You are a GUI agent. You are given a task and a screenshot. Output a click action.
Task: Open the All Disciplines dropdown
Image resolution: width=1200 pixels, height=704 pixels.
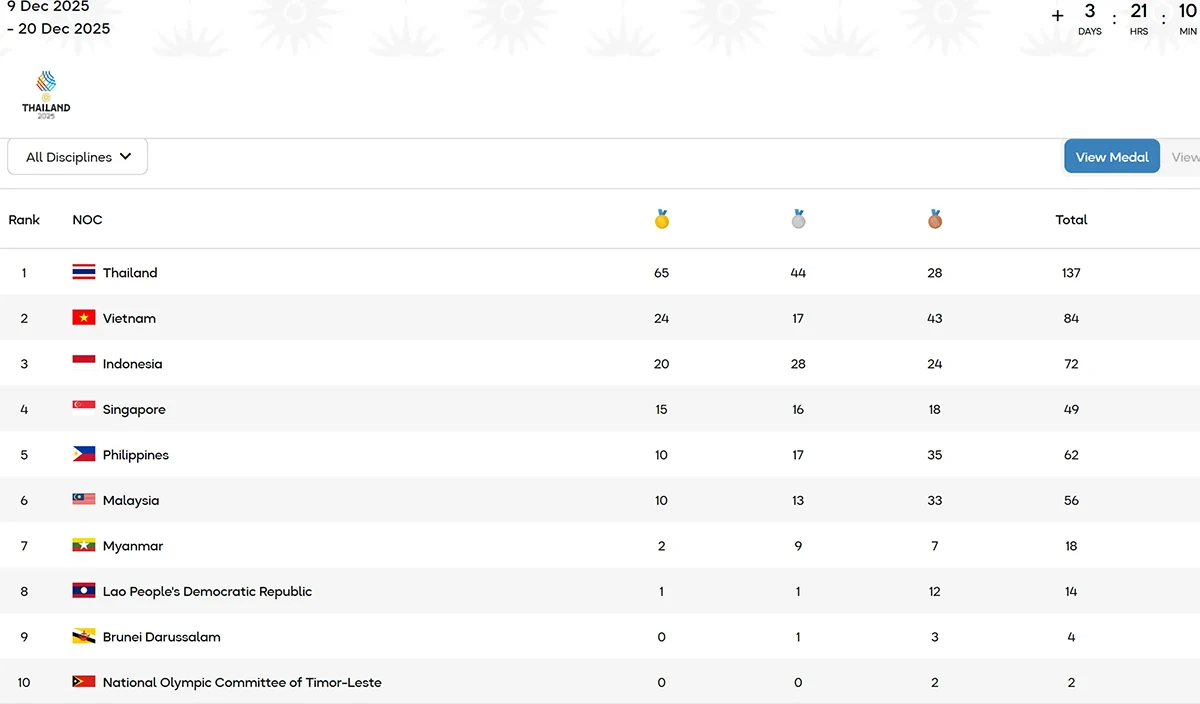78,157
